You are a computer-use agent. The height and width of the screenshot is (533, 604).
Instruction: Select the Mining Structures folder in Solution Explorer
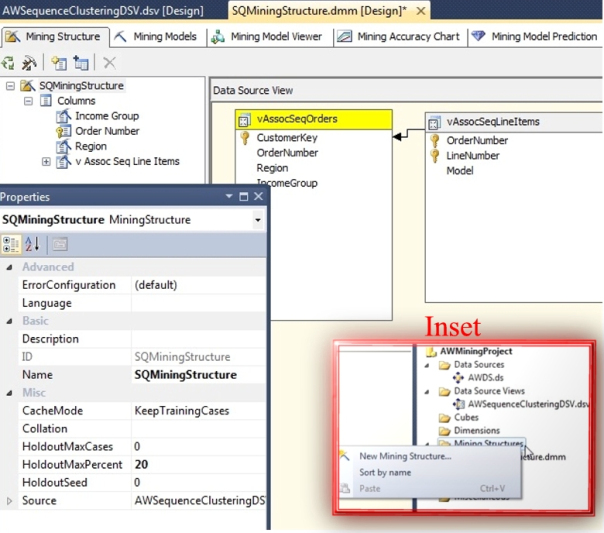(x=488, y=443)
